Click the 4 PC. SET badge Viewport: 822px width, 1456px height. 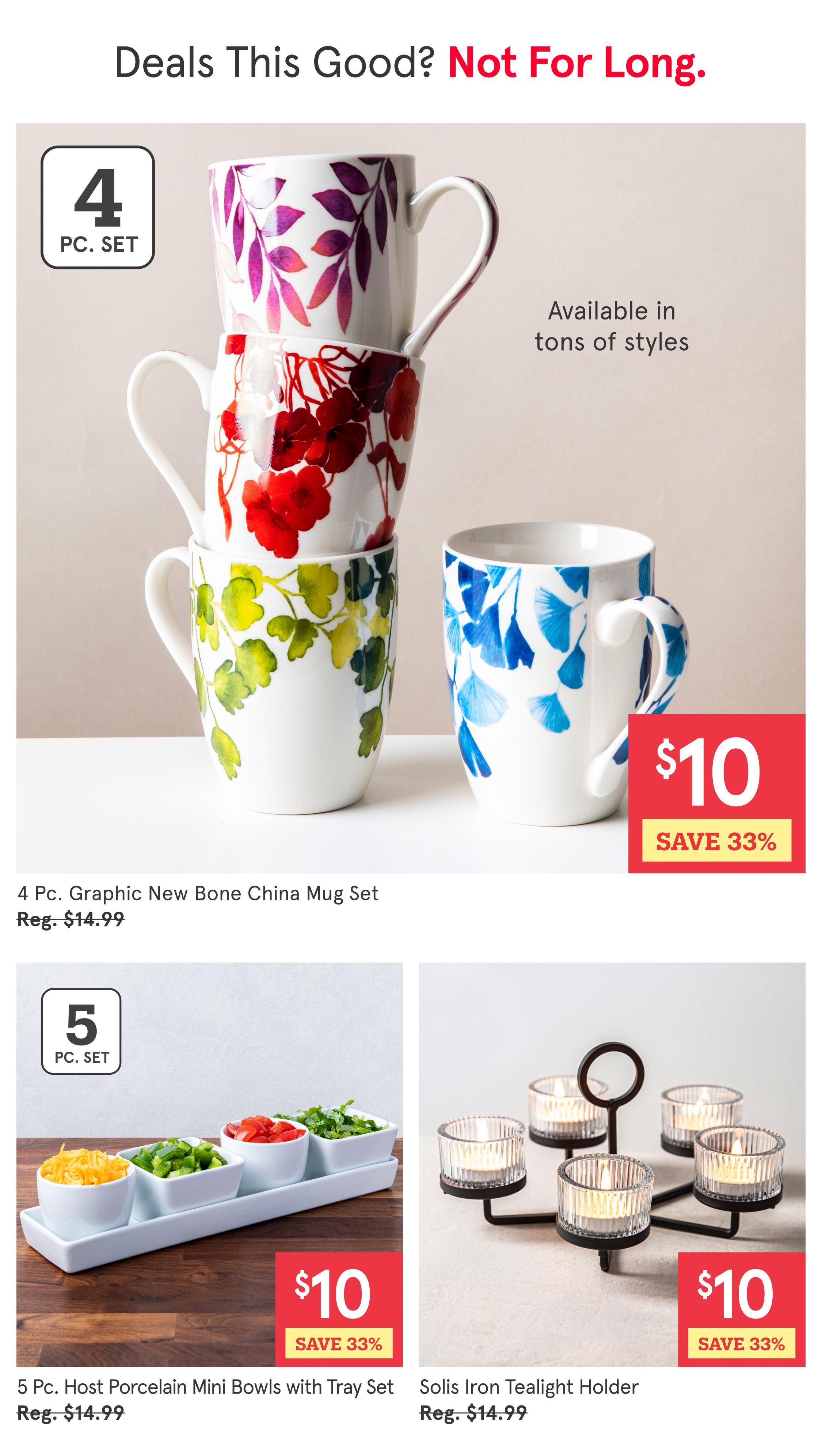[x=98, y=207]
